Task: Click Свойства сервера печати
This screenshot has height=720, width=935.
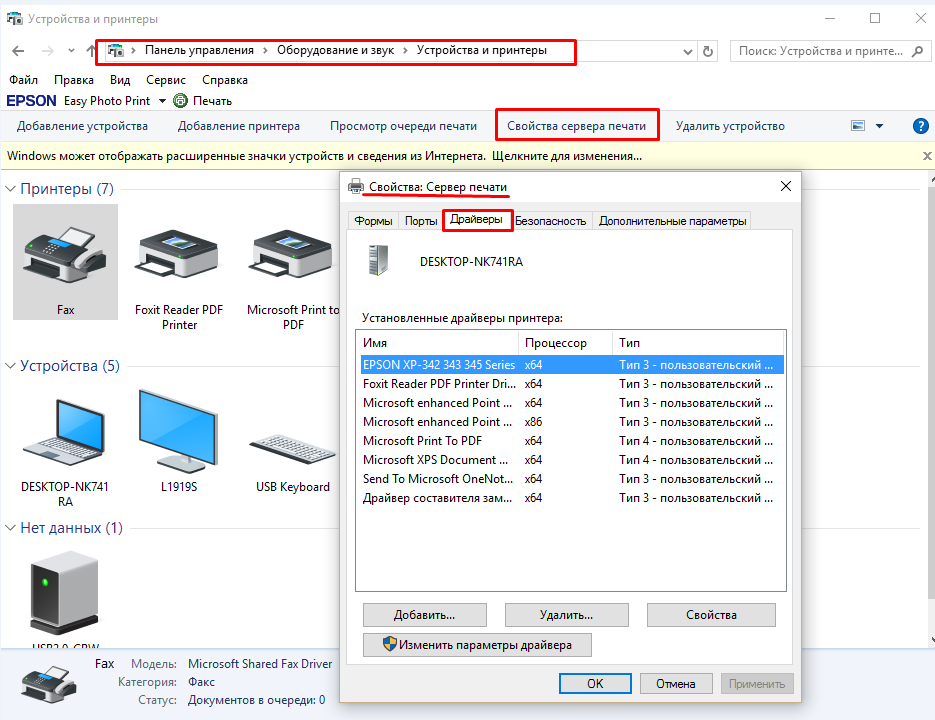Action: tap(577, 126)
